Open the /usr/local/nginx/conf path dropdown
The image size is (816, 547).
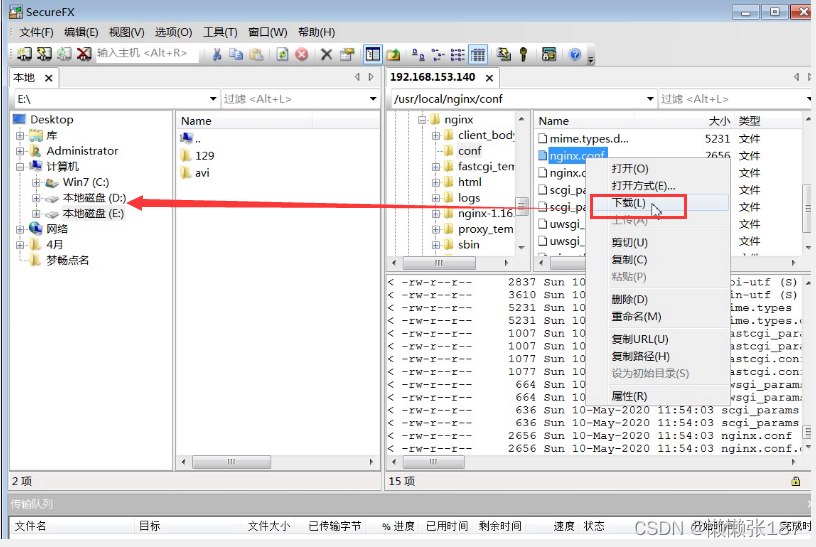[x=650, y=99]
